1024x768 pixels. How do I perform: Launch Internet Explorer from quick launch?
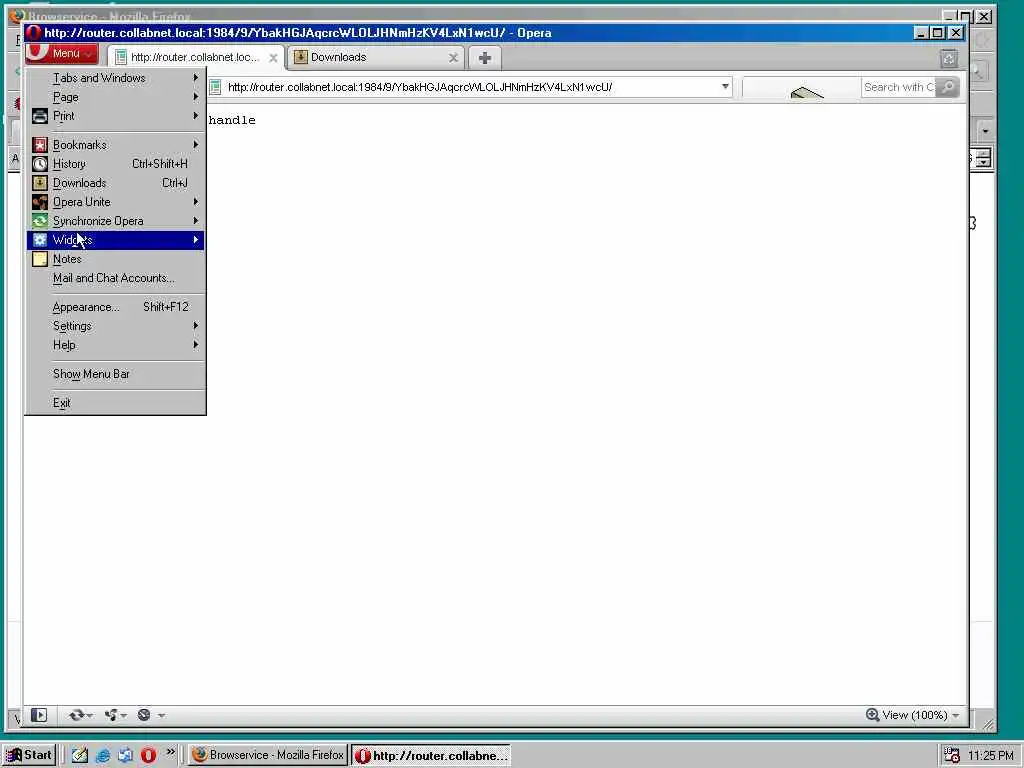pos(103,756)
